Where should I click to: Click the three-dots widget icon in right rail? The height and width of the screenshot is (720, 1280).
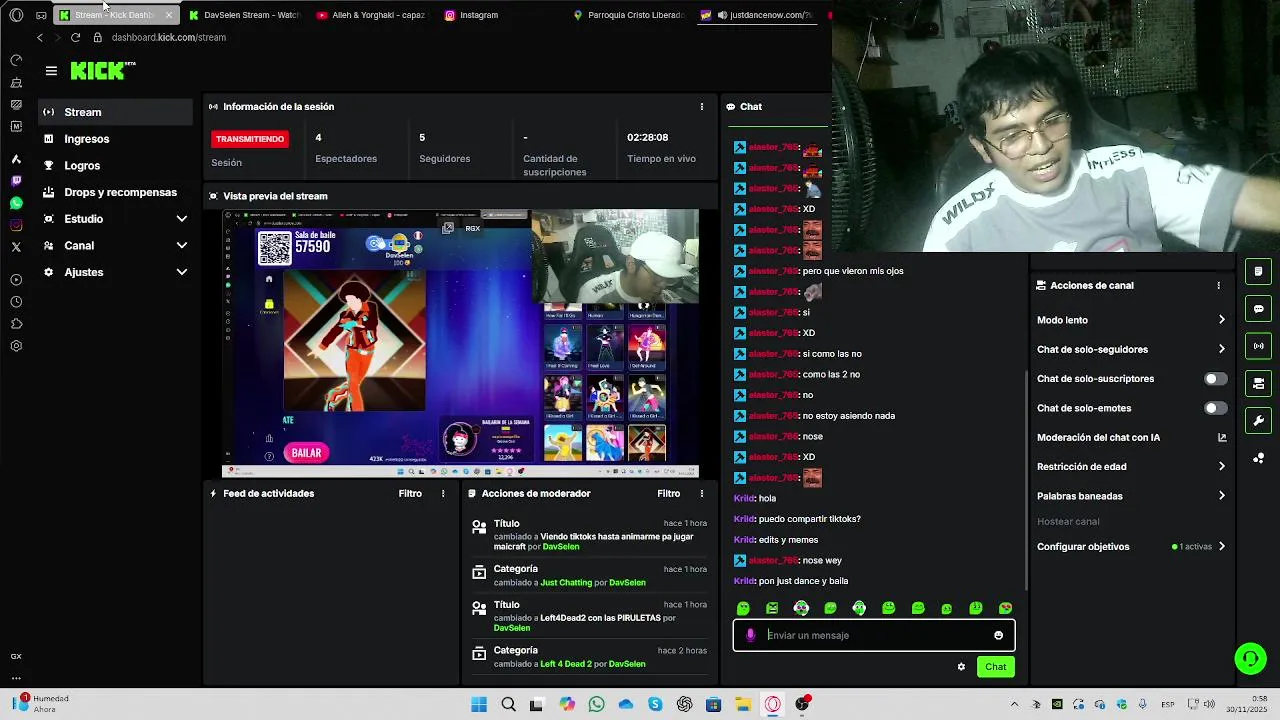pyautogui.click(x=1258, y=458)
